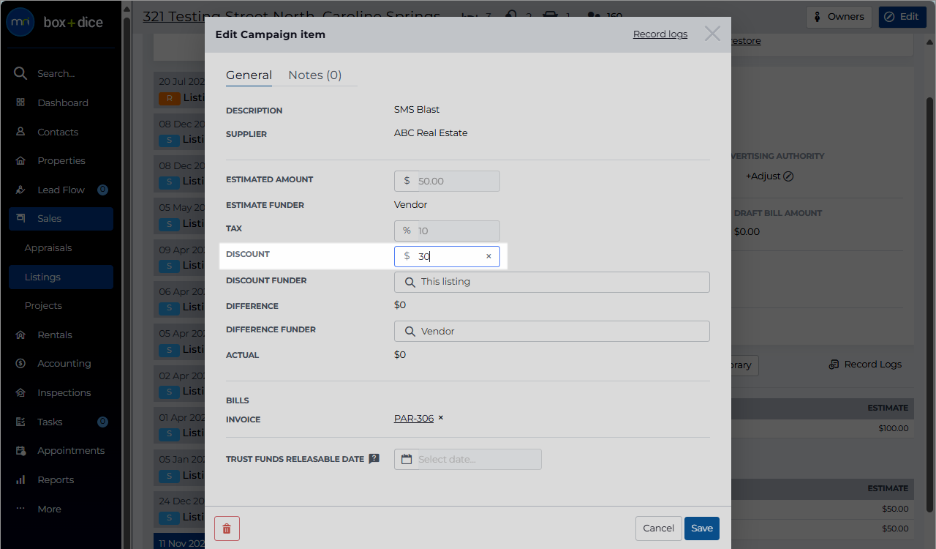
Task: Remove invoice PAR-306 with the x icon
Action: [x=441, y=418]
